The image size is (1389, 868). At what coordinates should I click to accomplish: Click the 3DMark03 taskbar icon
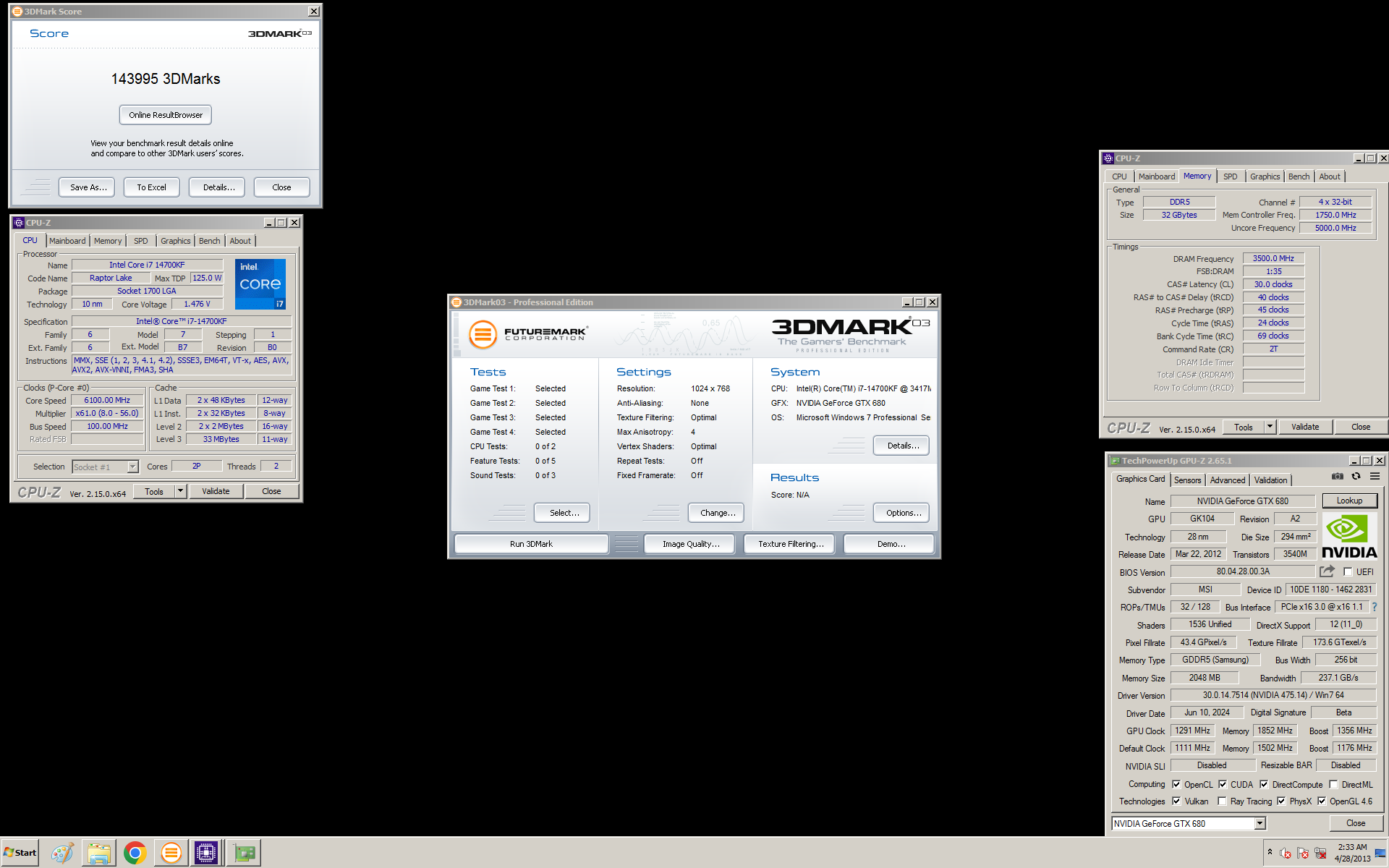click(171, 853)
